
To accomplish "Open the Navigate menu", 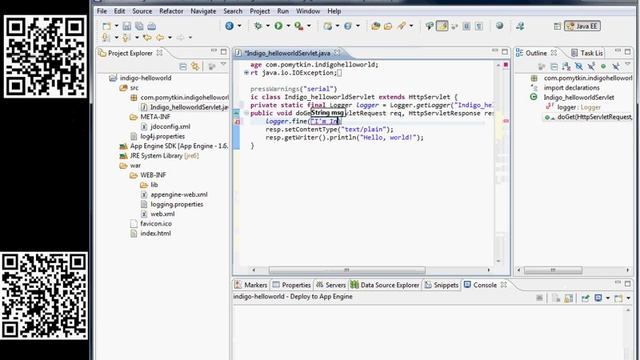I will (x=203, y=11).
